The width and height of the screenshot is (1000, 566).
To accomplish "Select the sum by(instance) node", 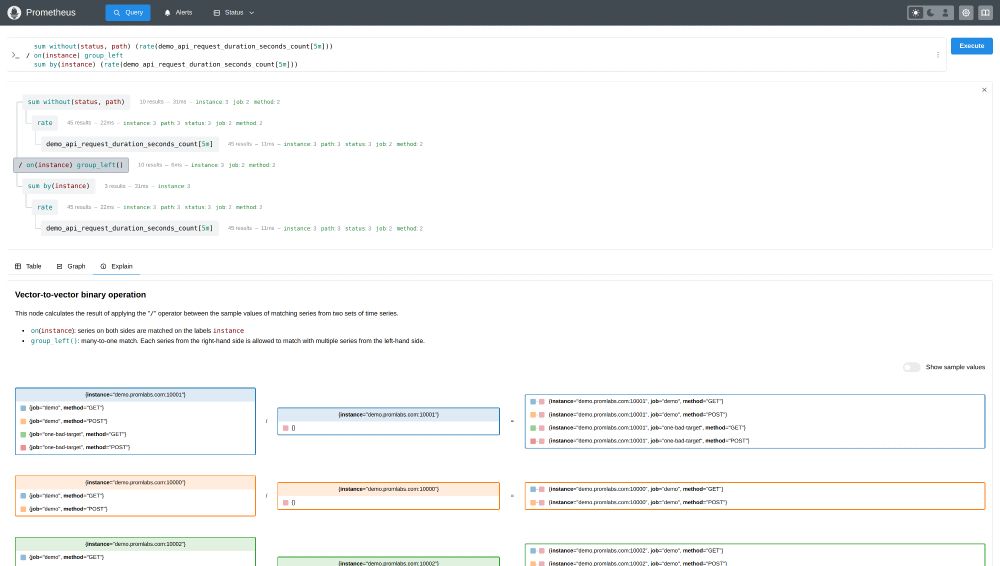I will [x=59, y=186].
